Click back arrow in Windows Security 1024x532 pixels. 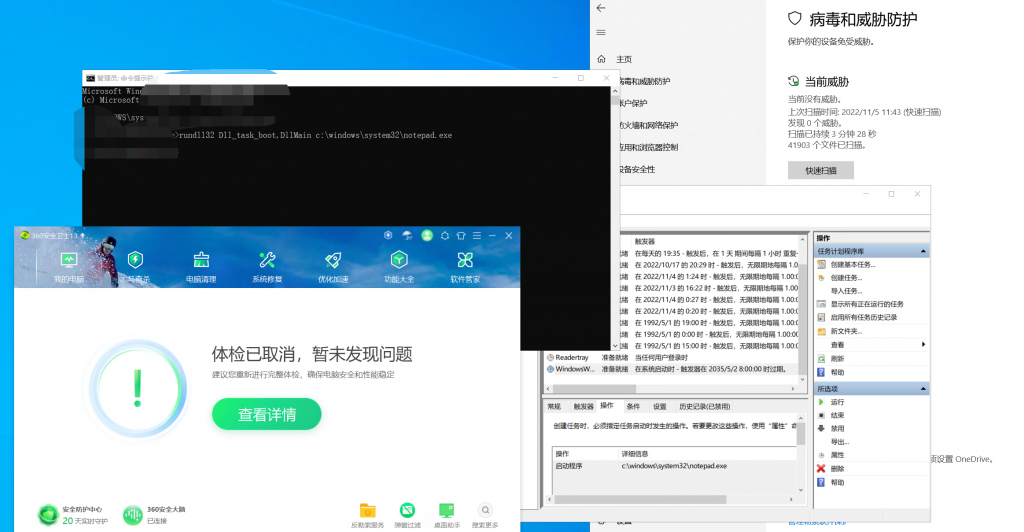[x=601, y=8]
